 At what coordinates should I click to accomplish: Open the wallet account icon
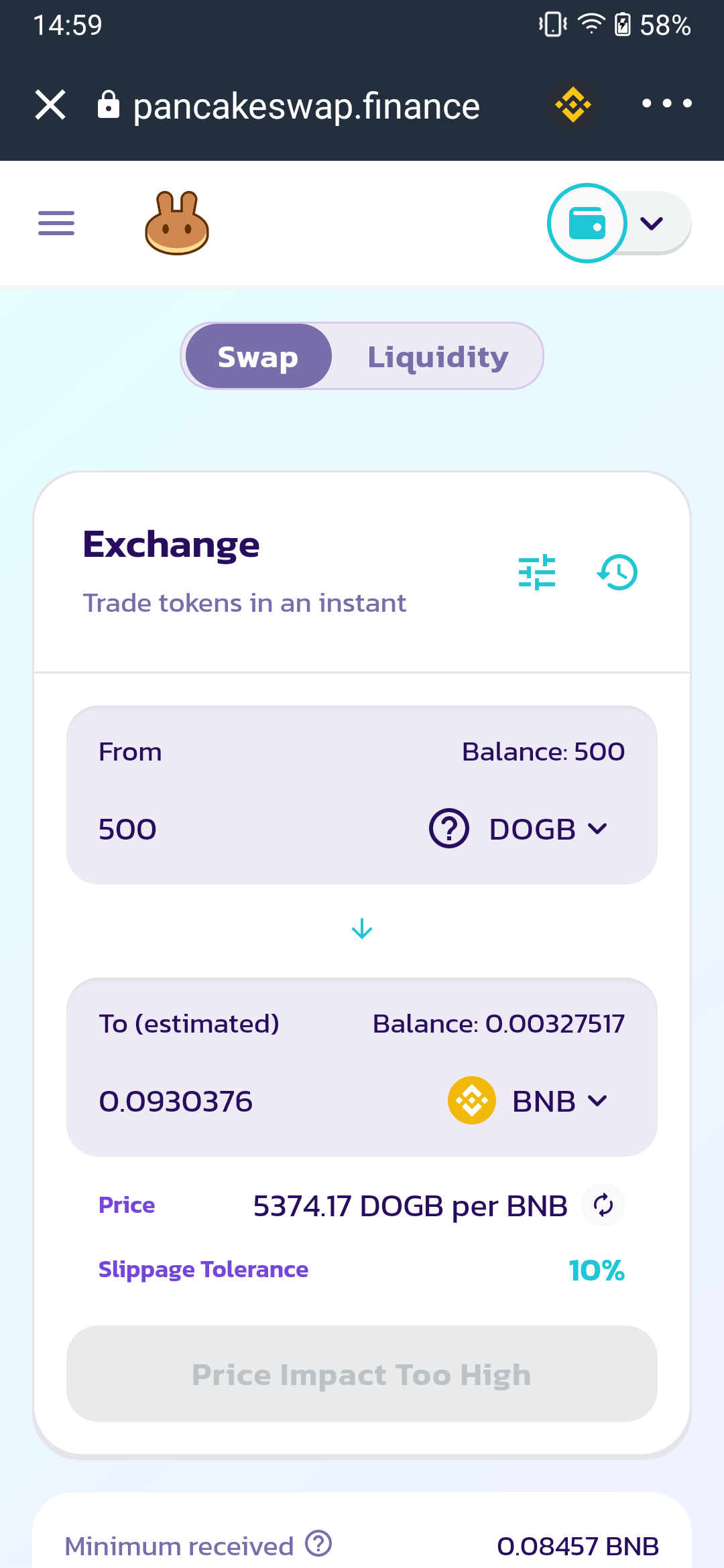click(587, 223)
